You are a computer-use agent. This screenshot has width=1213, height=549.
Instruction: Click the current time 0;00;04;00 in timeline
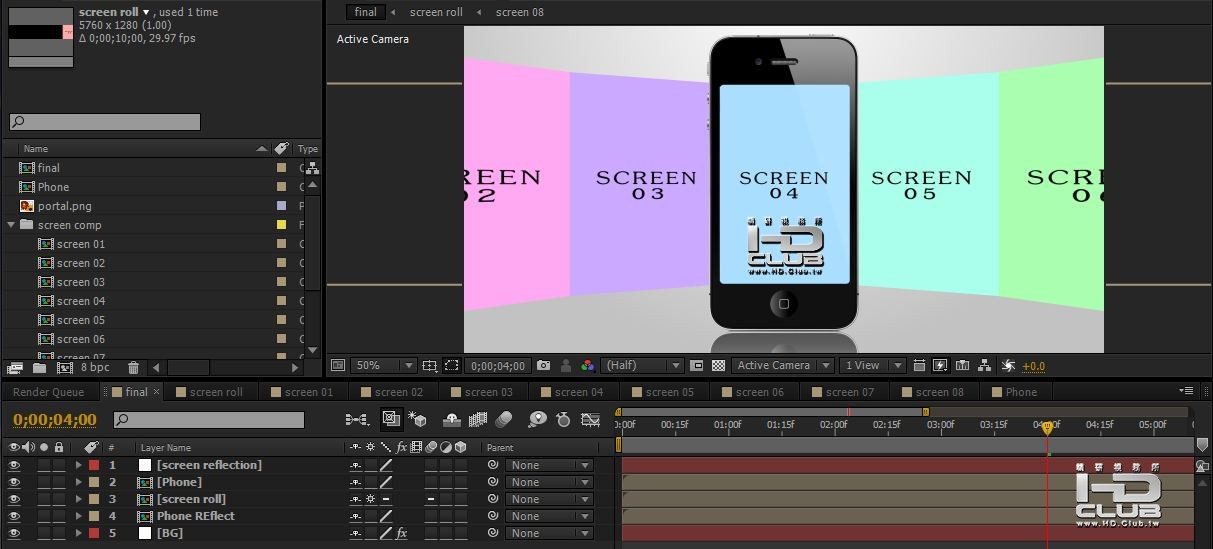point(55,420)
